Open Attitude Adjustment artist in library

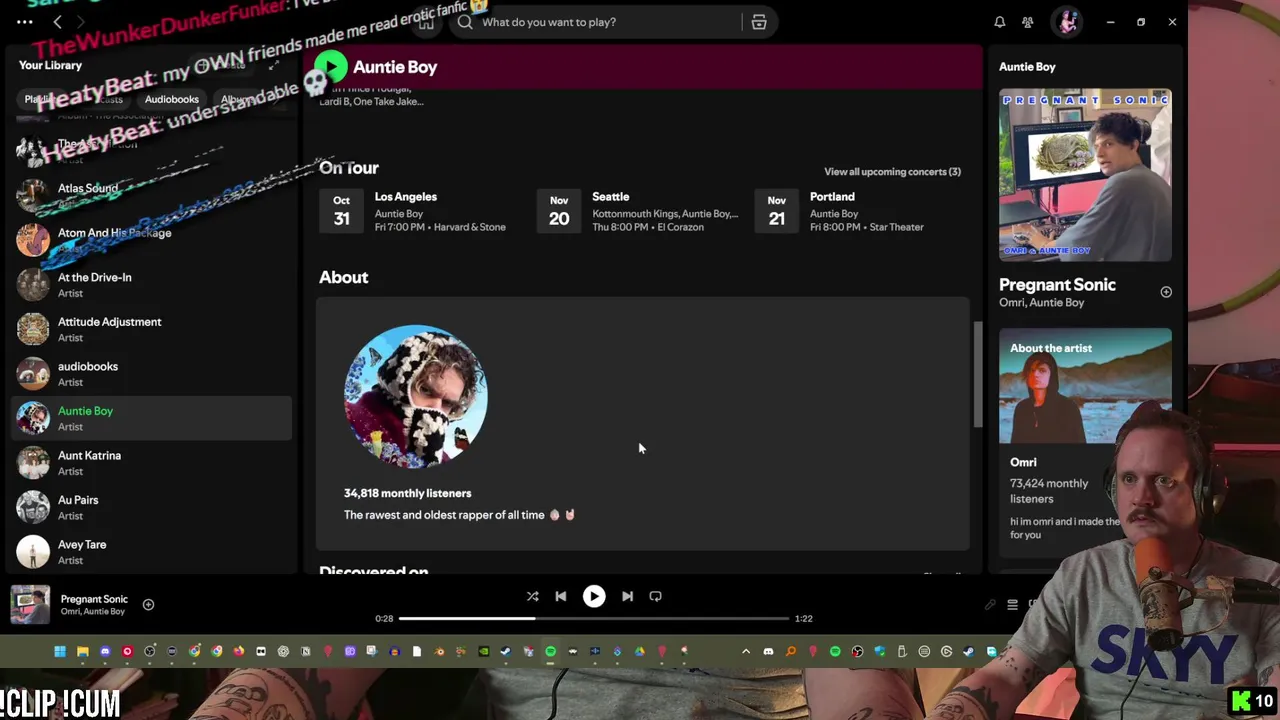tap(152, 329)
